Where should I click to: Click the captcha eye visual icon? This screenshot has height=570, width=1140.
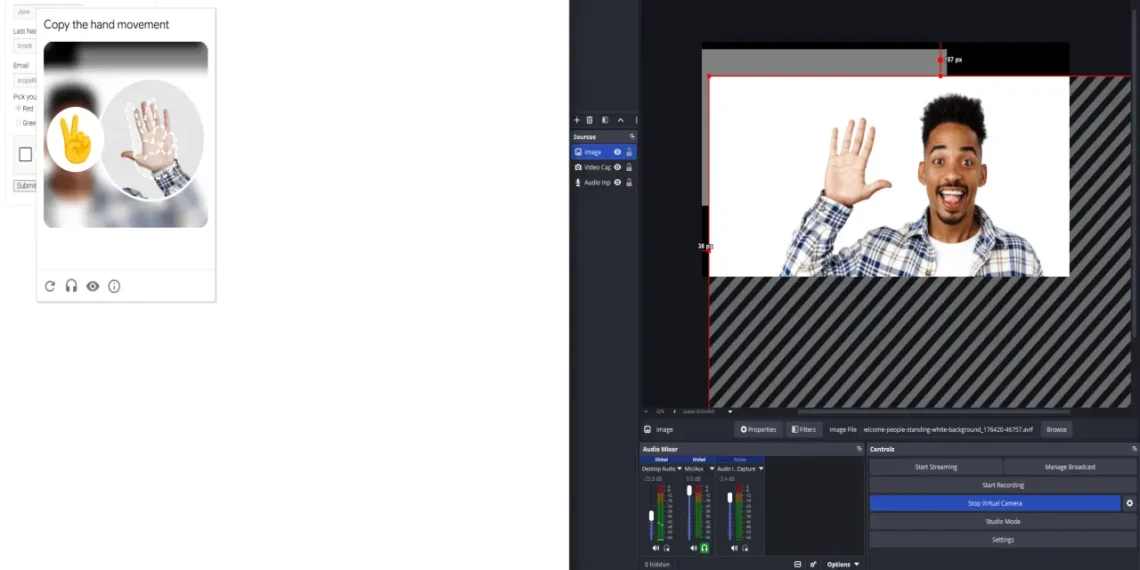tap(92, 286)
